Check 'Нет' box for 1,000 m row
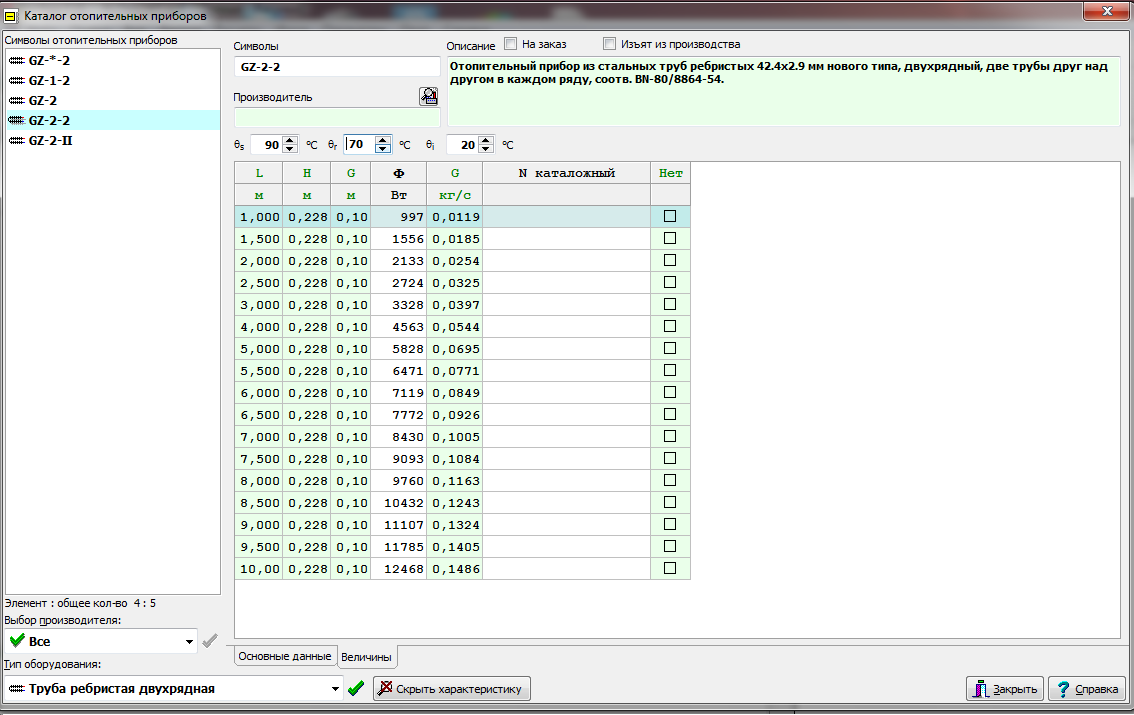Image resolution: width=1134 pixels, height=715 pixels. click(670, 216)
